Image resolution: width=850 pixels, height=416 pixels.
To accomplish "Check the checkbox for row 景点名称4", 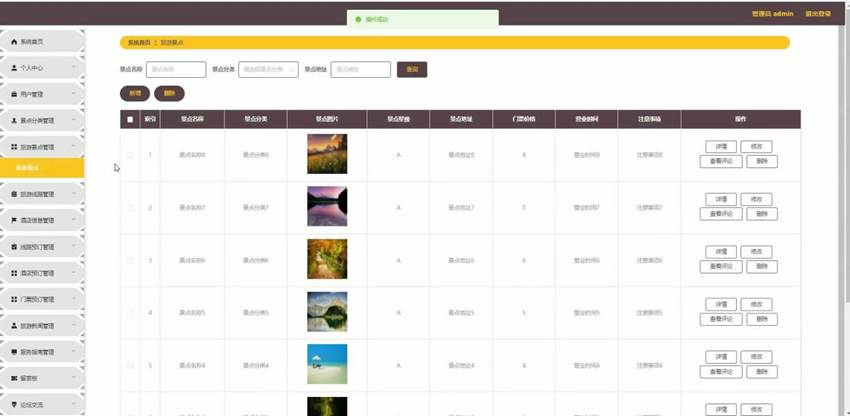I will point(130,366).
